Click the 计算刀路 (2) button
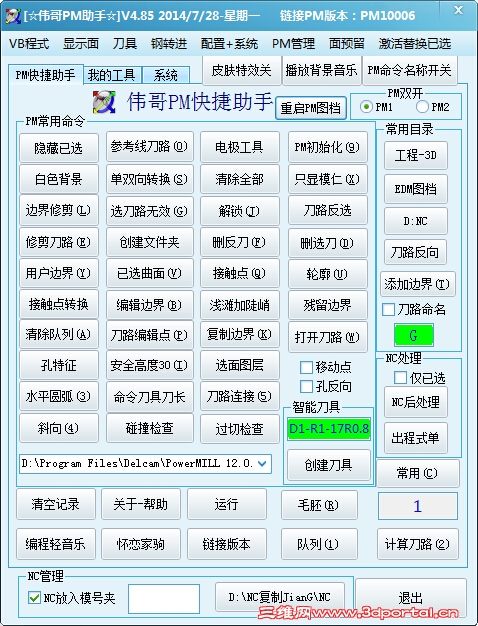Image resolution: width=478 pixels, height=626 pixels. click(417, 544)
